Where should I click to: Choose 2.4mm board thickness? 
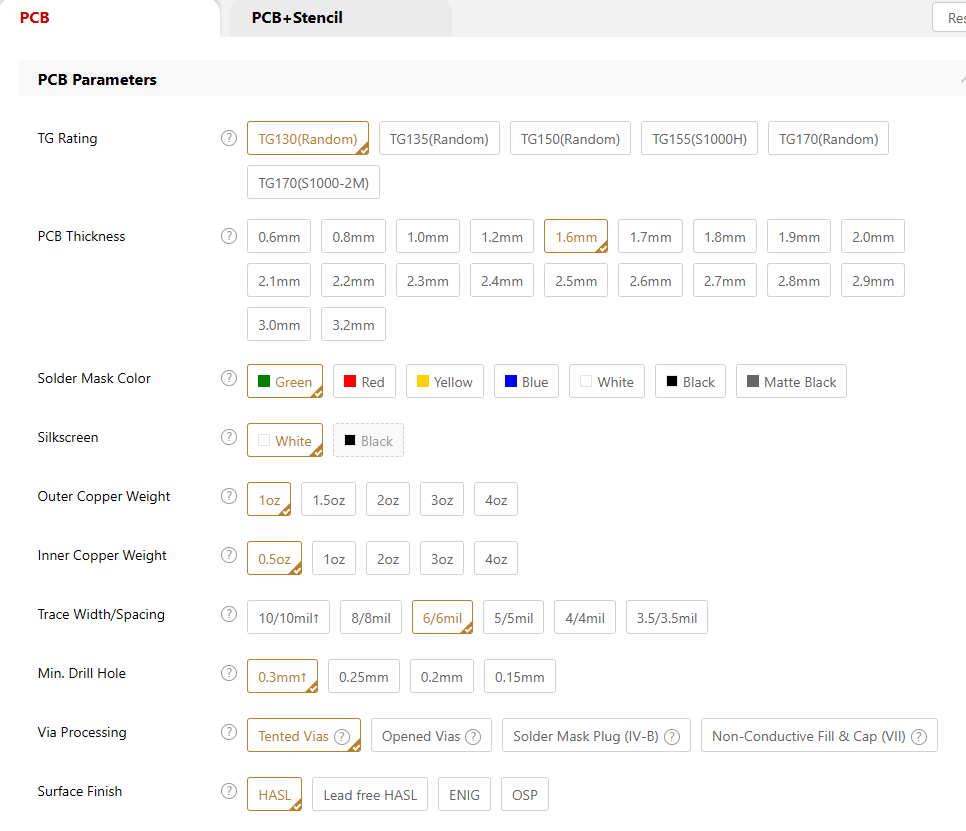point(502,280)
